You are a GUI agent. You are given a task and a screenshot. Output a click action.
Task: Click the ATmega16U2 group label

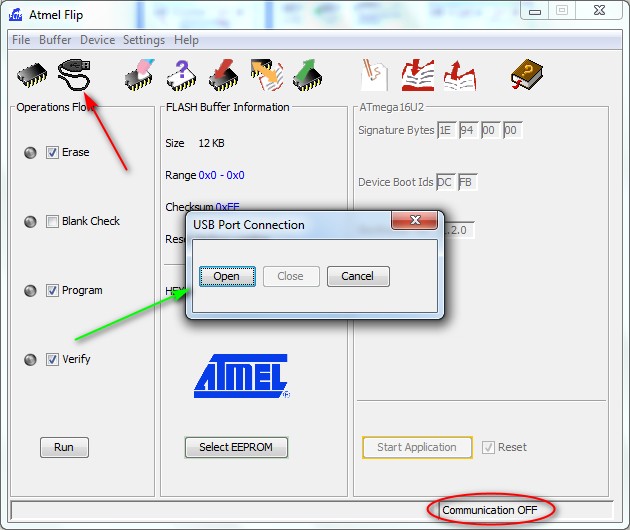[x=391, y=107]
